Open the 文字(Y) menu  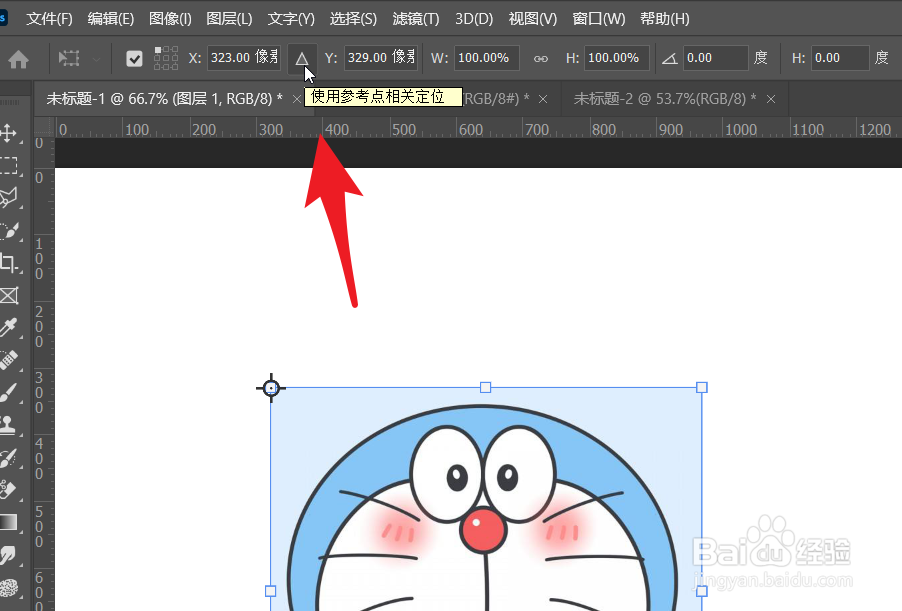pyautogui.click(x=291, y=19)
